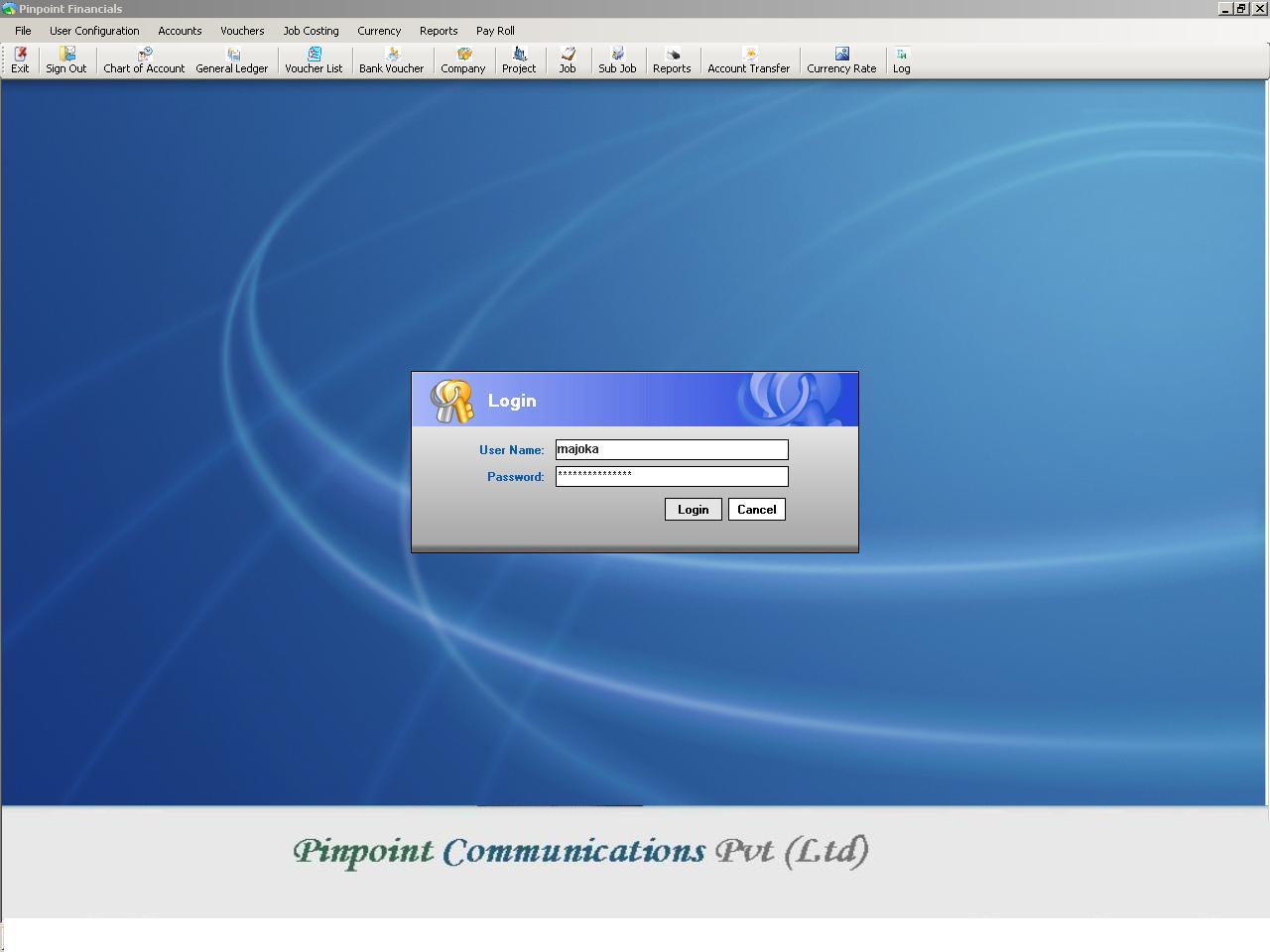Open Chart of Account from toolbar

[x=144, y=60]
